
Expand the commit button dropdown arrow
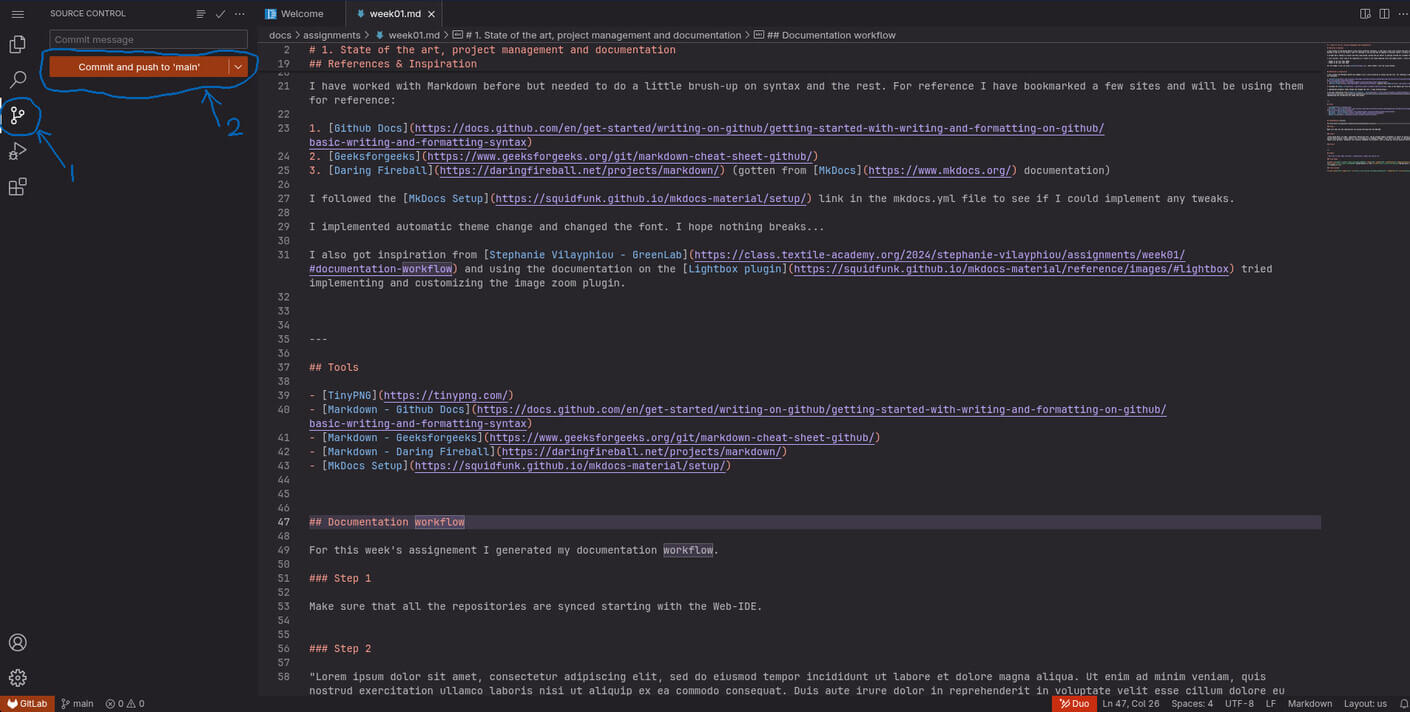(238, 67)
